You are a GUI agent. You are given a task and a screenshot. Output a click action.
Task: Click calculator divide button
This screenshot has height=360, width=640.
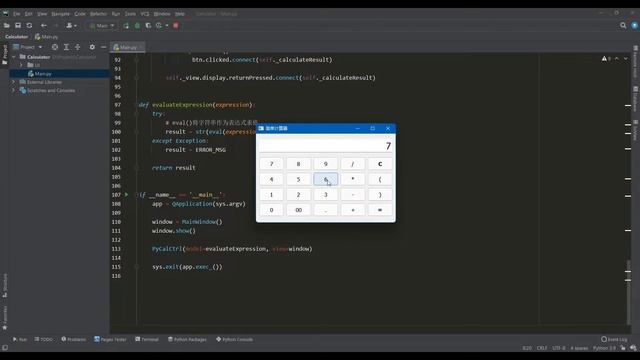353,164
